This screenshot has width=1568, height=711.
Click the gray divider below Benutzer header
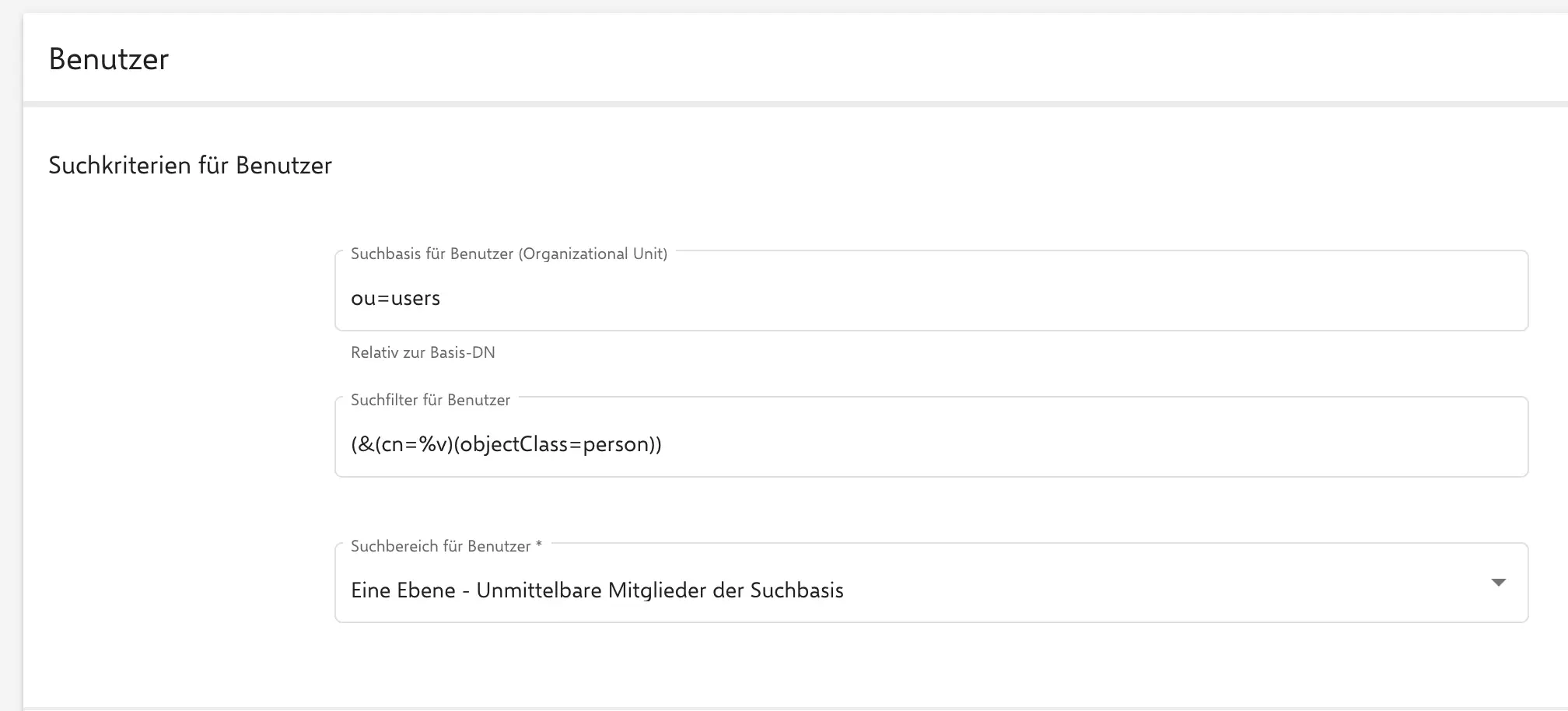[778, 104]
